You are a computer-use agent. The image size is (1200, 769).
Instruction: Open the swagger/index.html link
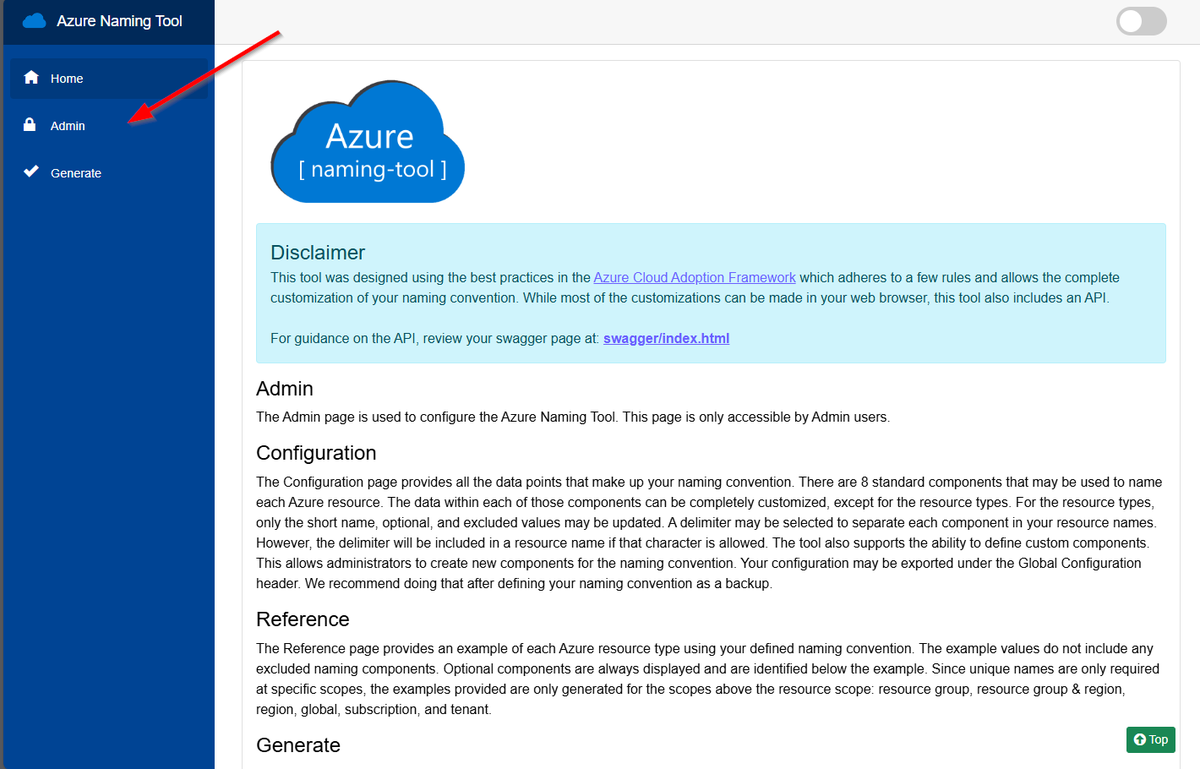coord(666,338)
